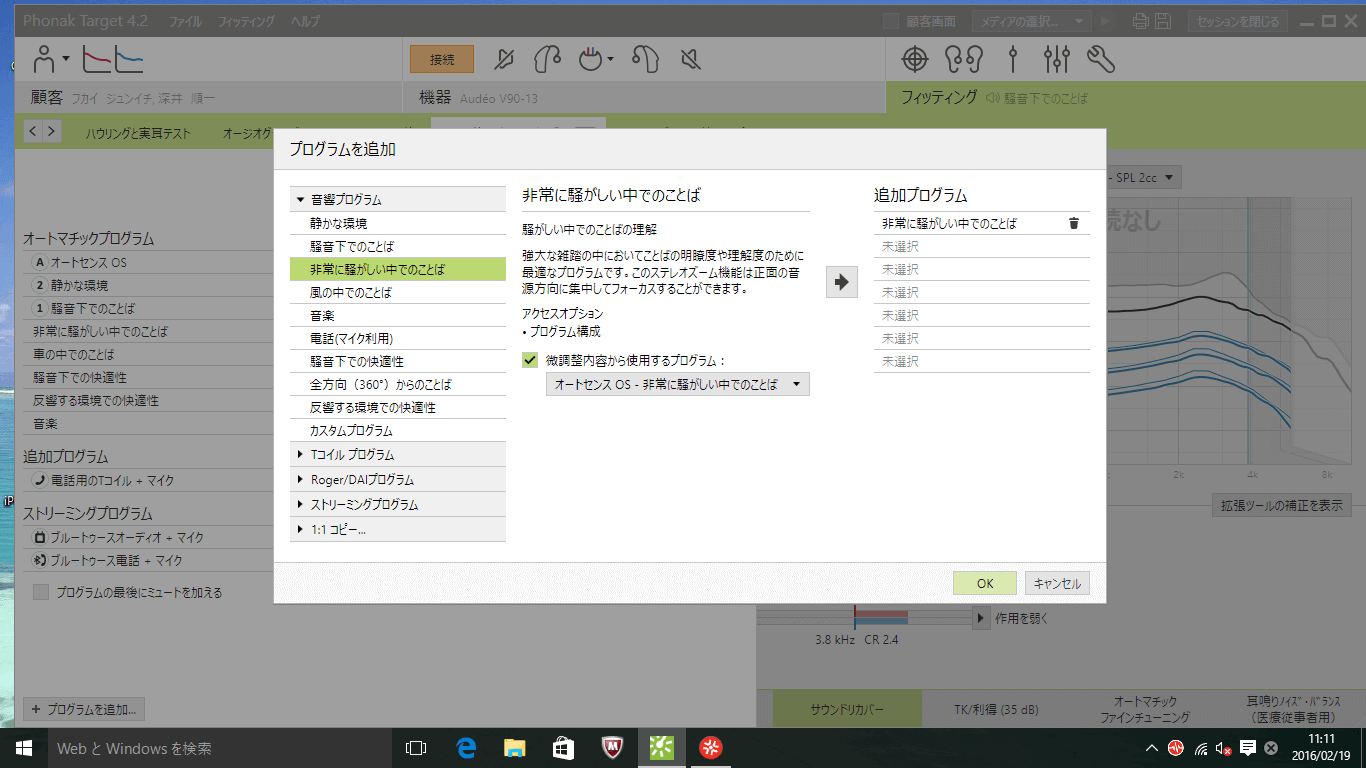Image resolution: width=1366 pixels, height=768 pixels.
Task: Open the triple sliders fine tuning icon
Action: [1057, 60]
